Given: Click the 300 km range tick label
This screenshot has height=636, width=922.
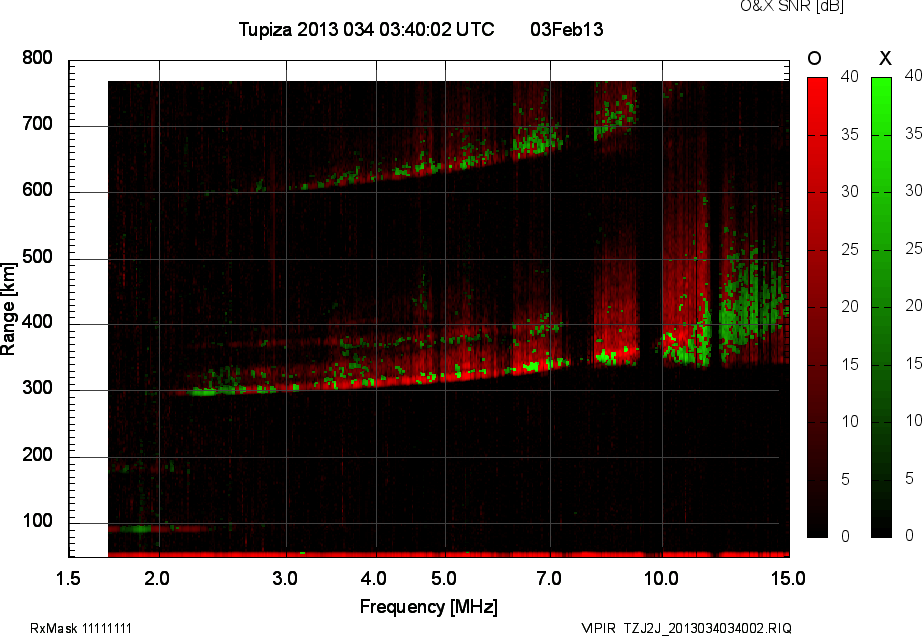Looking at the screenshot, I should [38, 388].
